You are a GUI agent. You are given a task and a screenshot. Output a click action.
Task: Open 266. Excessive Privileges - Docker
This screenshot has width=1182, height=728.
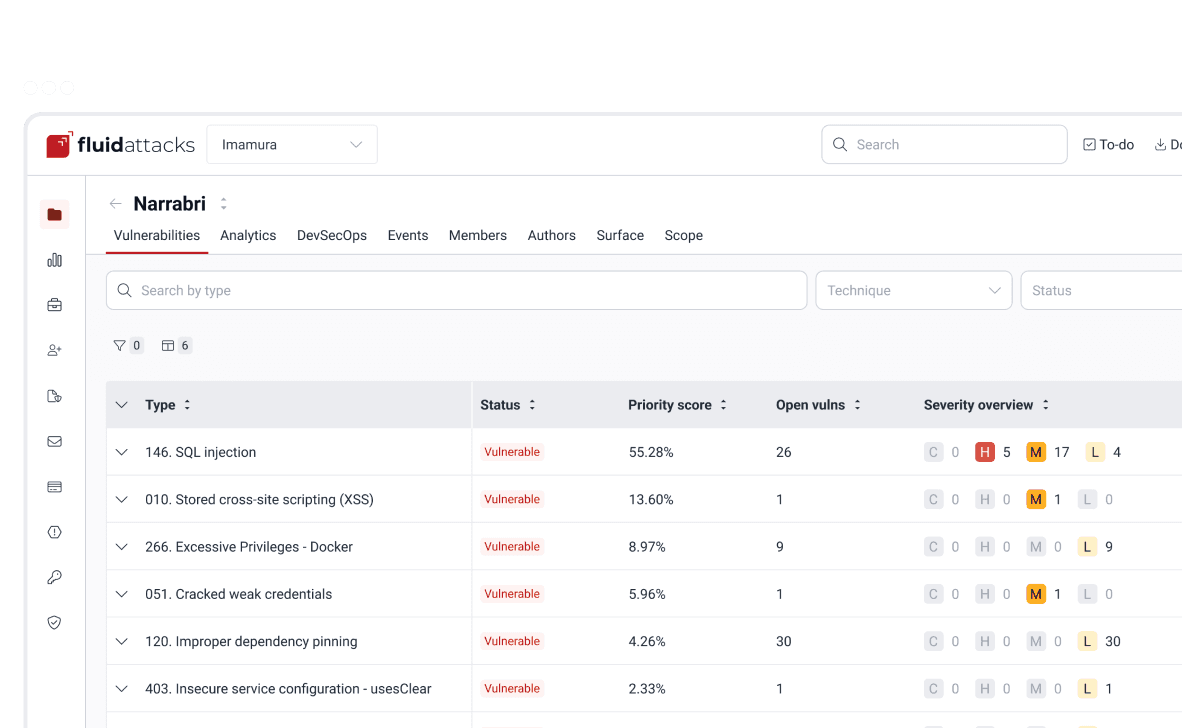(249, 546)
